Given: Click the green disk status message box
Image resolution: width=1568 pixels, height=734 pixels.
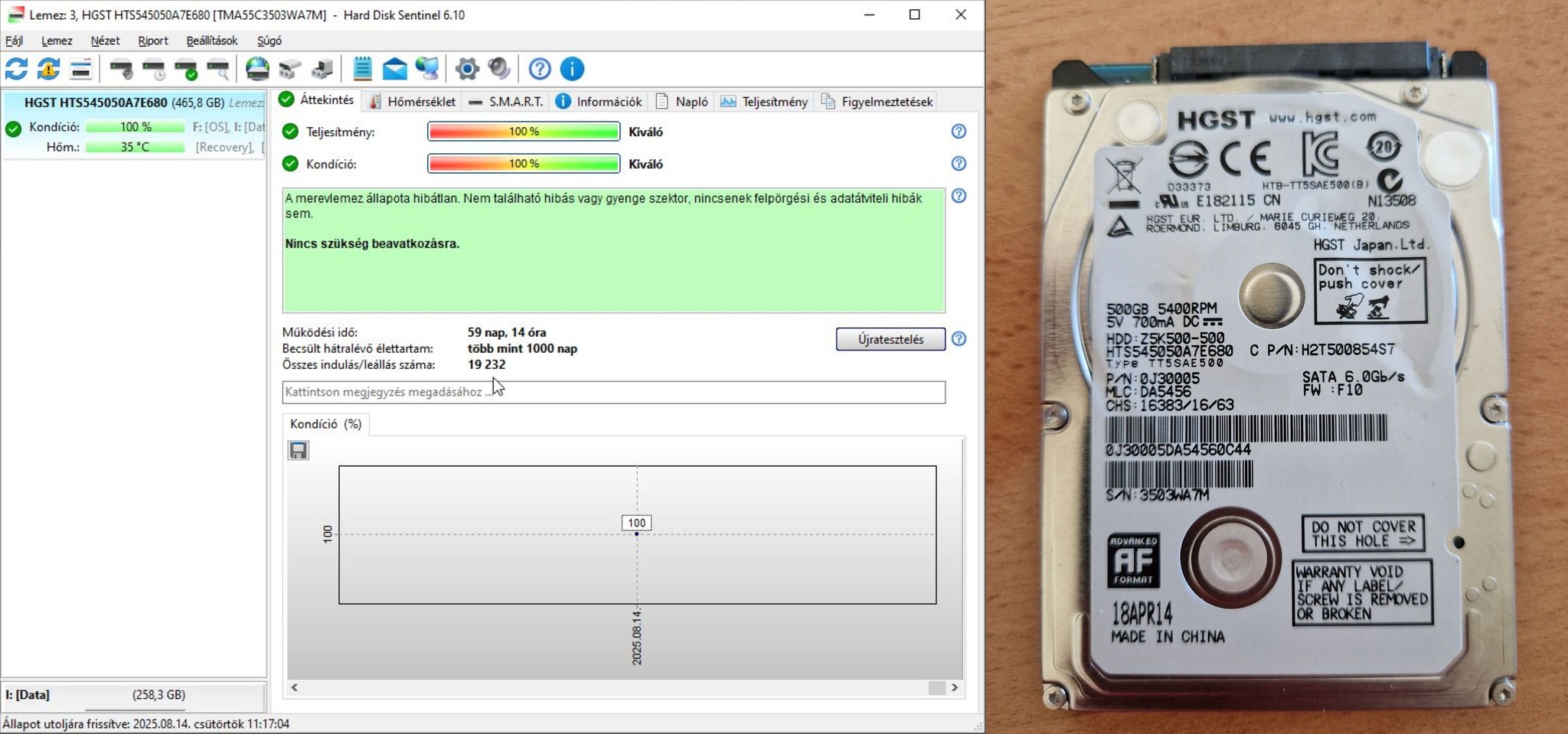Looking at the screenshot, I should 613,250.
